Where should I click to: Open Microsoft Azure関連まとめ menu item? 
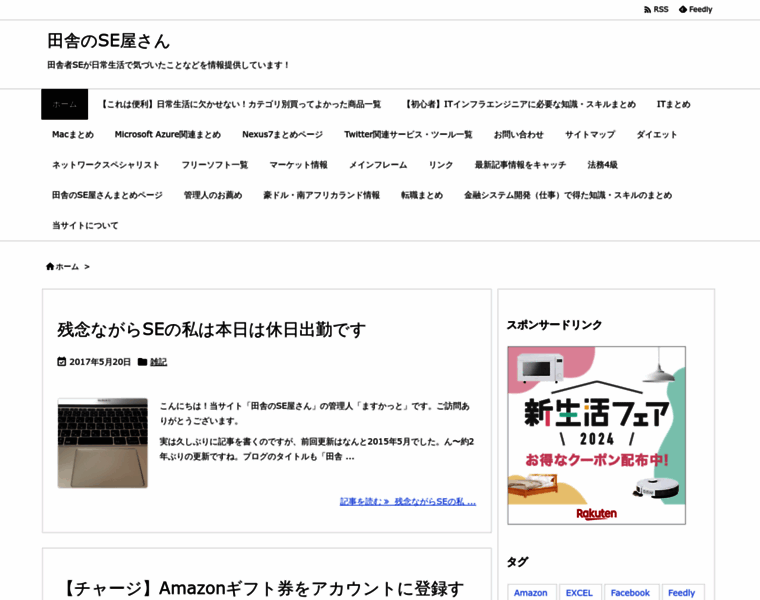(168, 134)
